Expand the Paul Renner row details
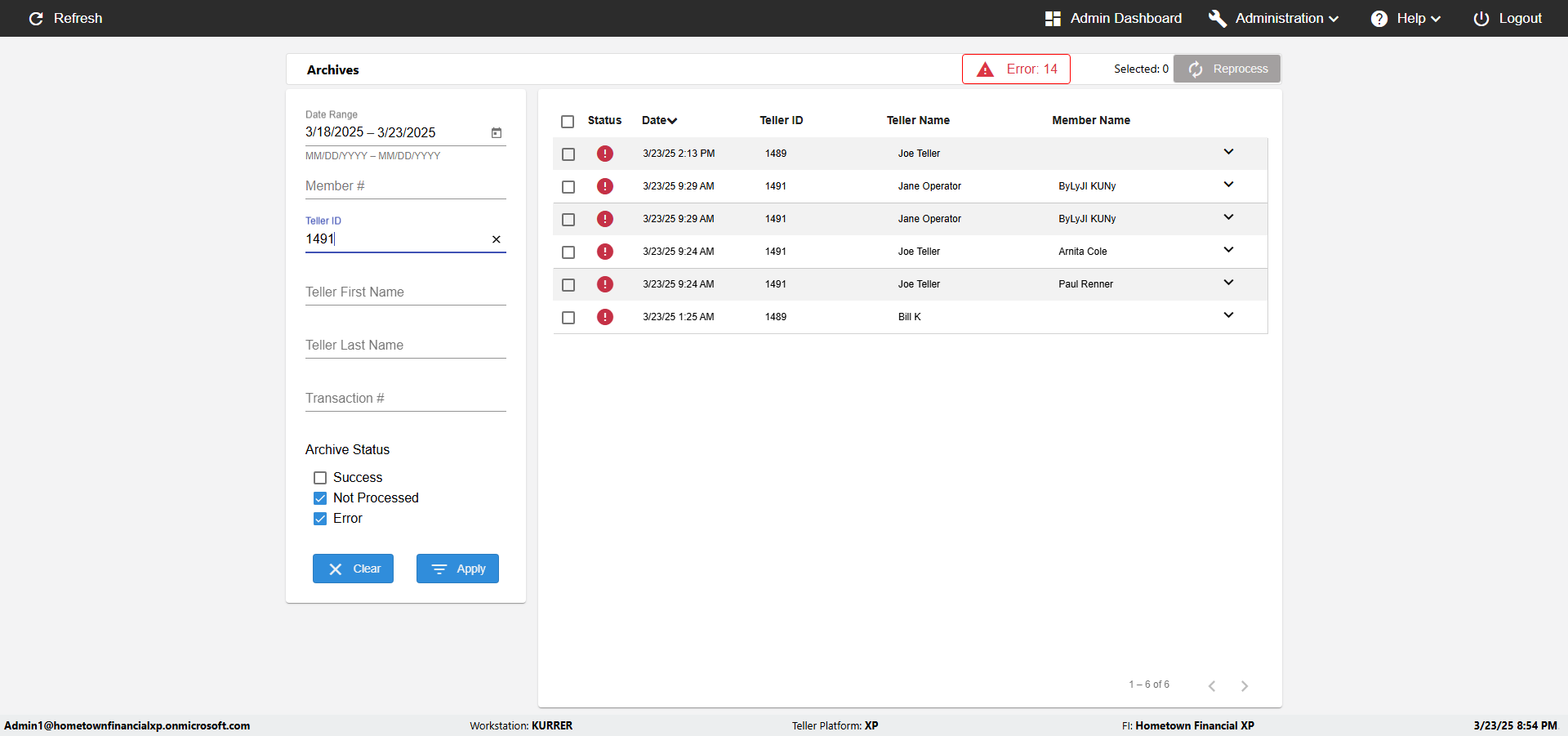 click(x=1228, y=283)
